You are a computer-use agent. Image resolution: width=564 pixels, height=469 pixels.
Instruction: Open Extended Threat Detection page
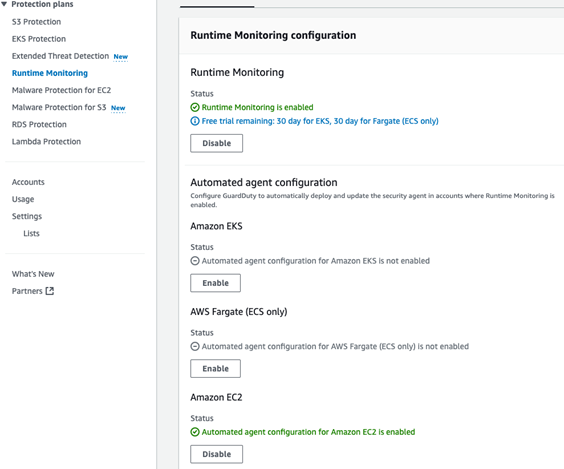tap(60, 56)
